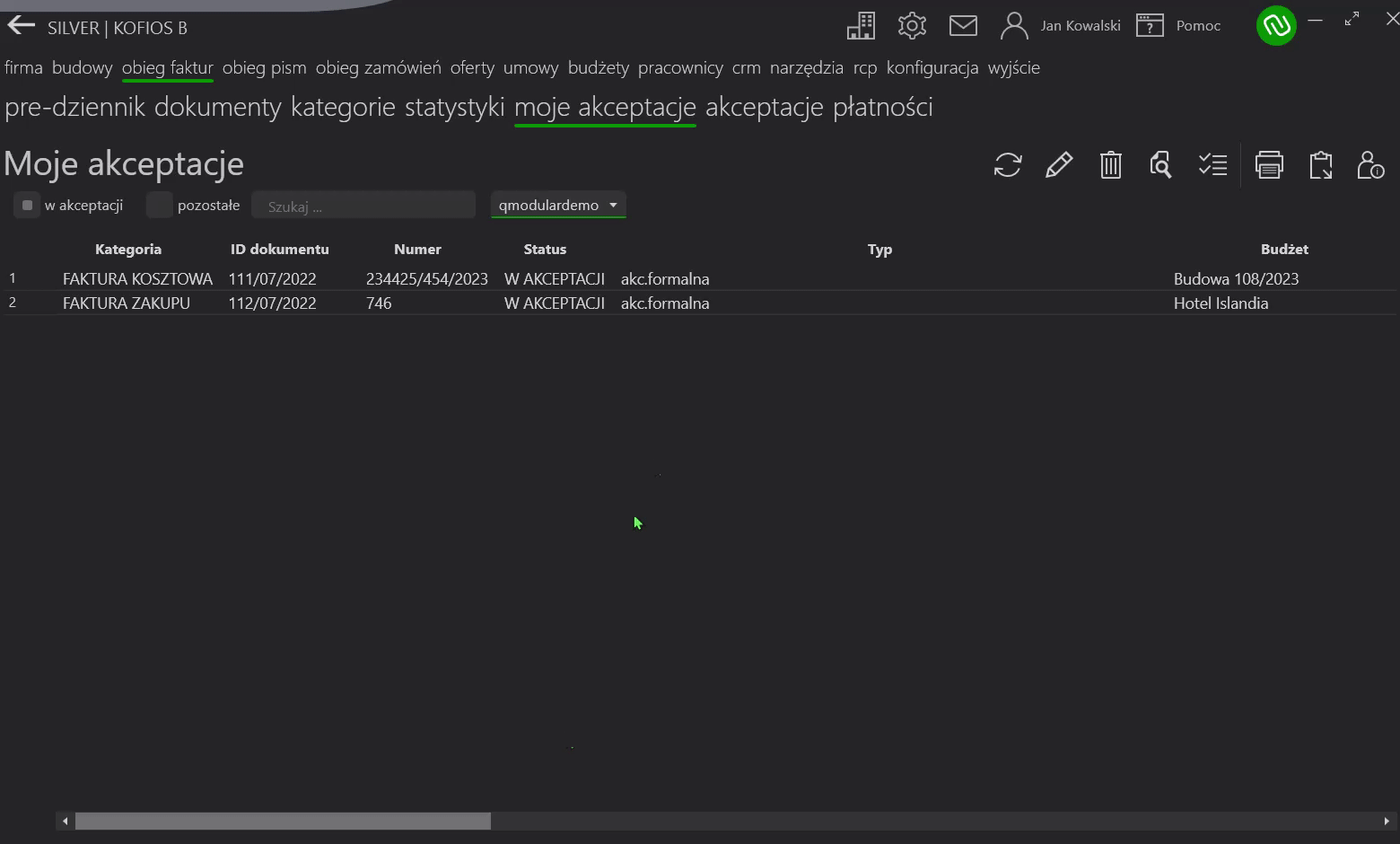
Task: Click the 'Jan Kowalski' user name
Action: [1081, 25]
